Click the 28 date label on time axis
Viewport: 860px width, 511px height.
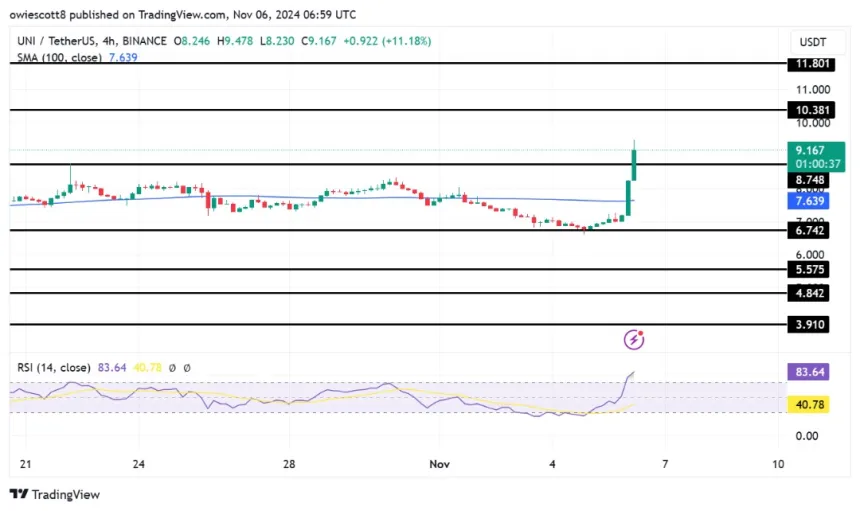[289, 464]
